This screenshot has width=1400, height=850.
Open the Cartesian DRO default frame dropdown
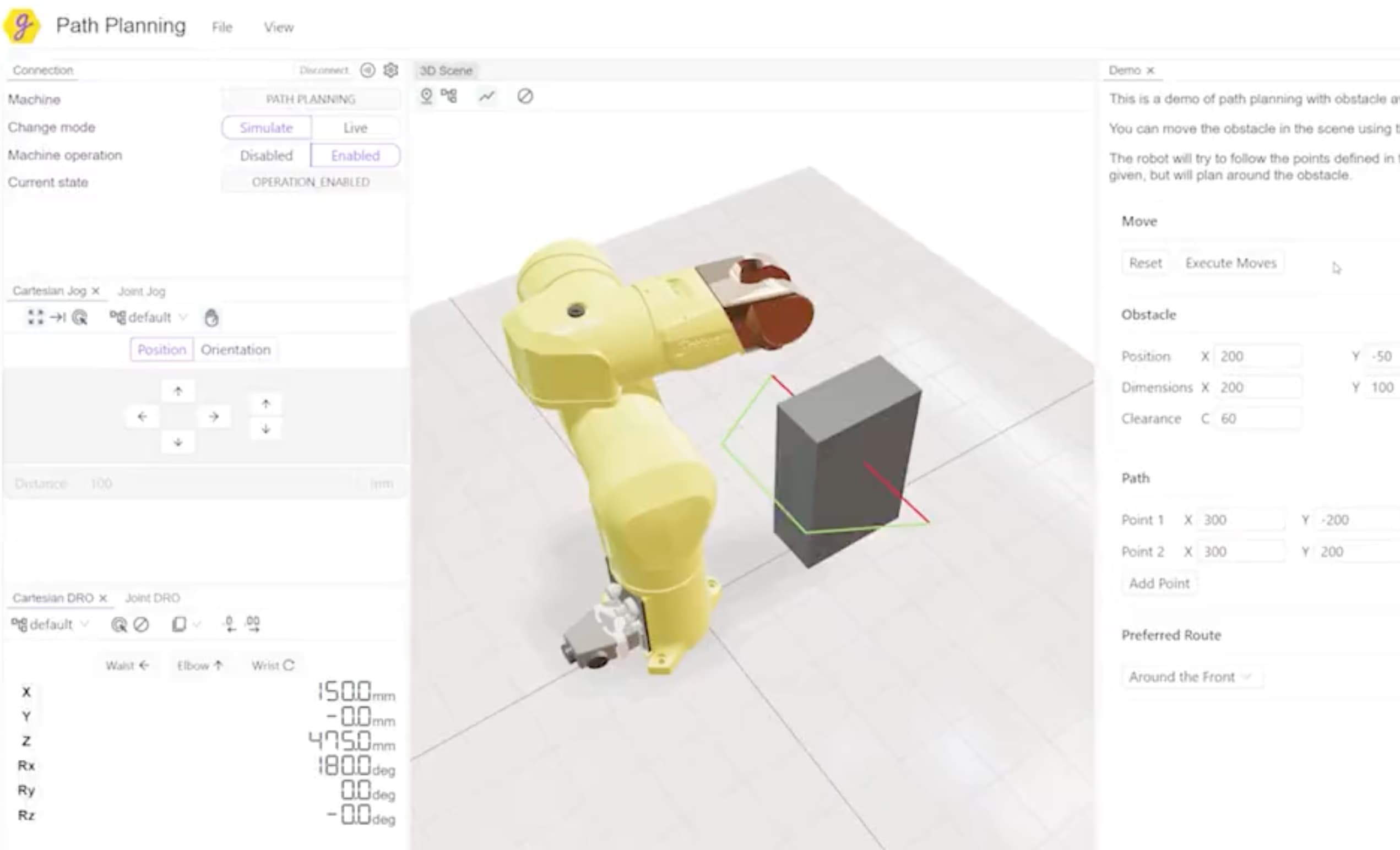click(x=50, y=624)
